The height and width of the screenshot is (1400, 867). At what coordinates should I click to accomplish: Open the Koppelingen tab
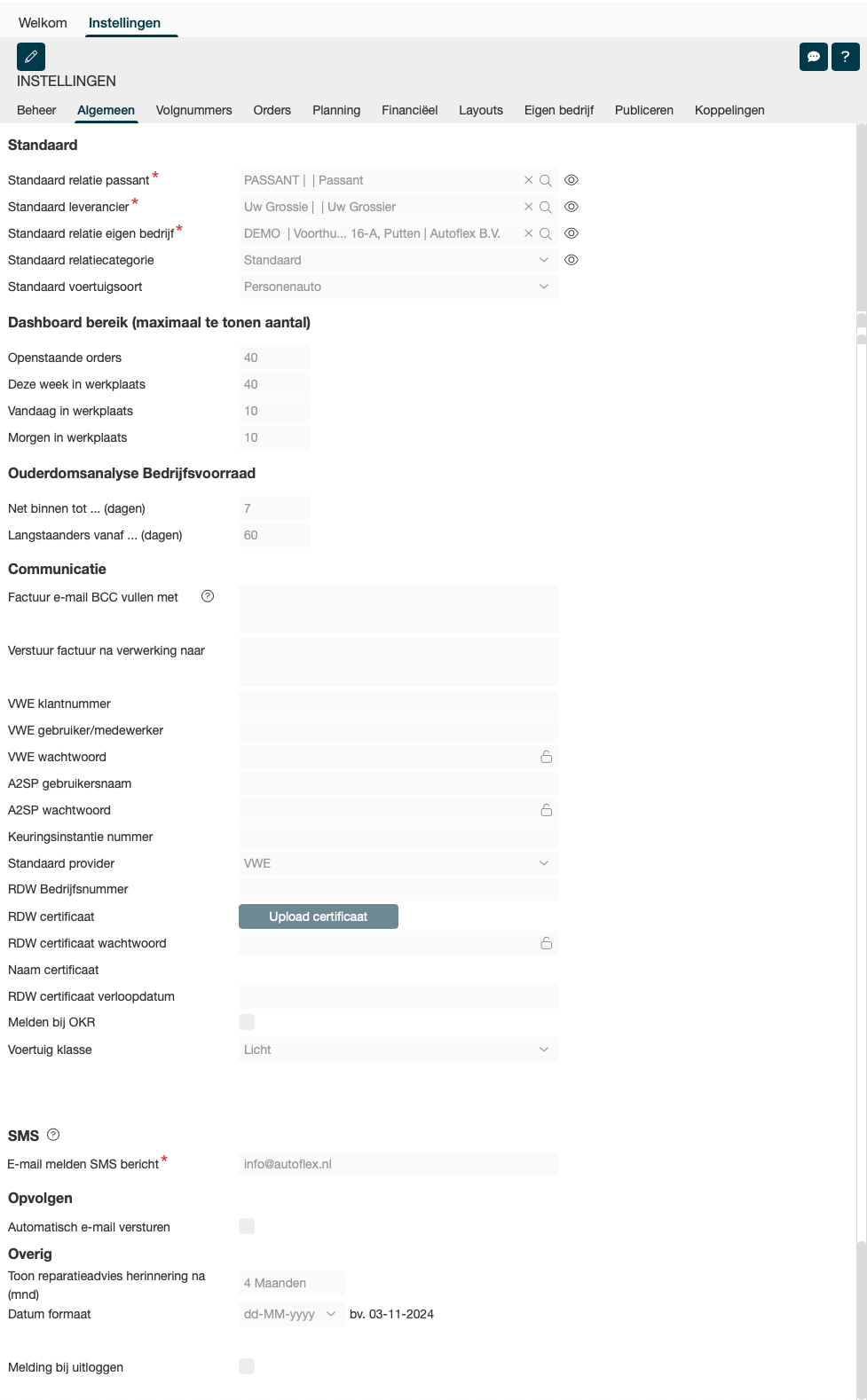pyautogui.click(x=729, y=110)
